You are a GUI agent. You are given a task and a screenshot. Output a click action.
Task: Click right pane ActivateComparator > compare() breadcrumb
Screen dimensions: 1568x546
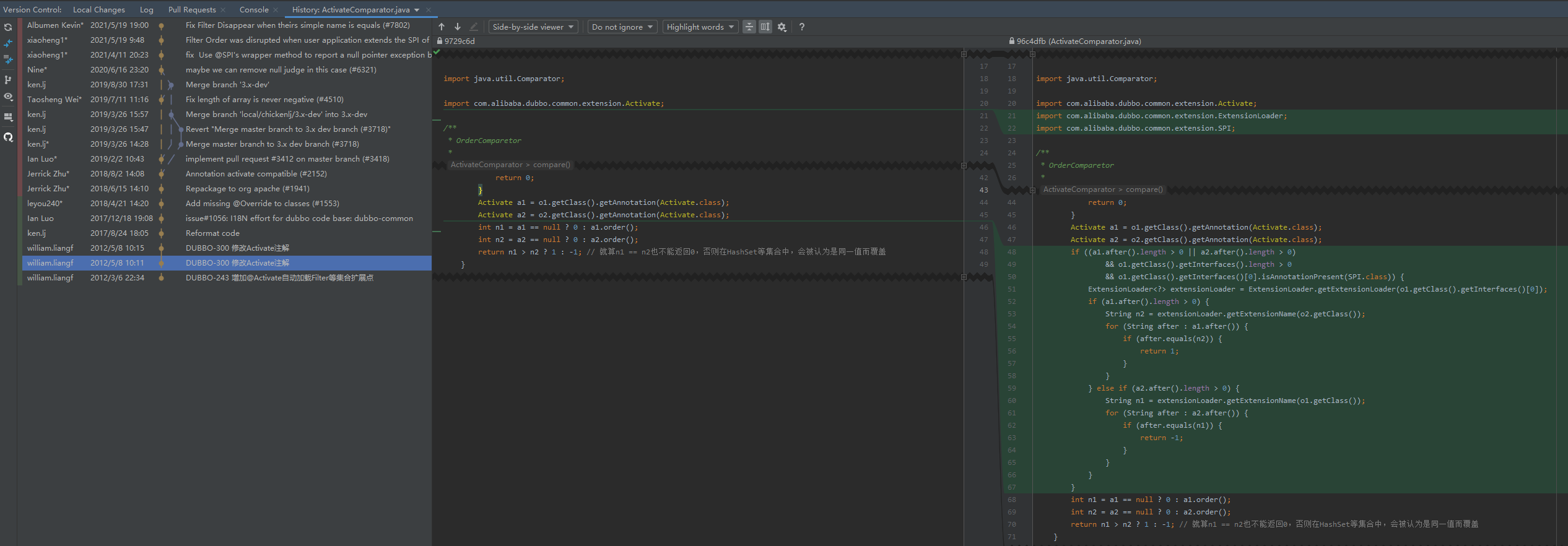pyautogui.click(x=1103, y=189)
